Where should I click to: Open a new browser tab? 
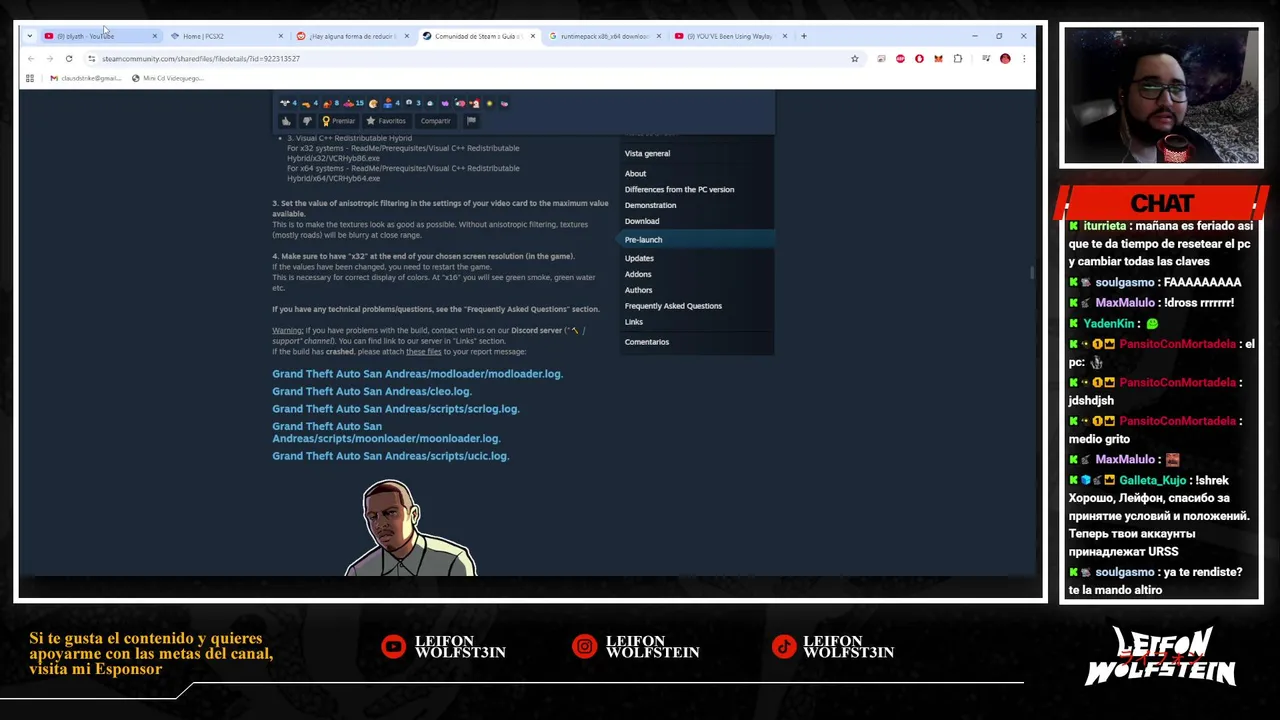click(804, 36)
